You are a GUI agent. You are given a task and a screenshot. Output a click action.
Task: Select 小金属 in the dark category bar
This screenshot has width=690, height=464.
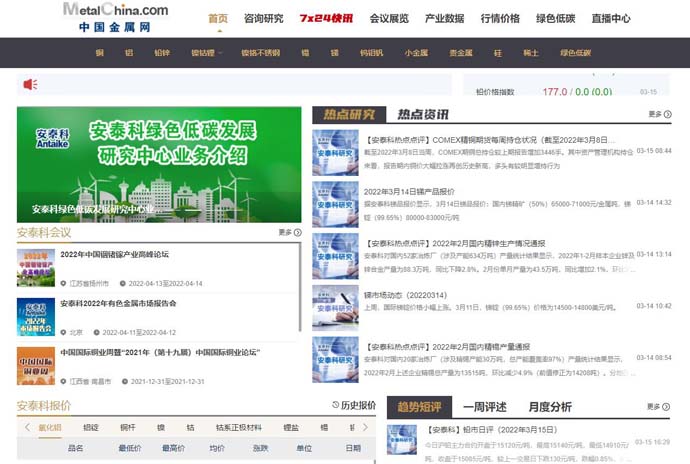coord(416,53)
